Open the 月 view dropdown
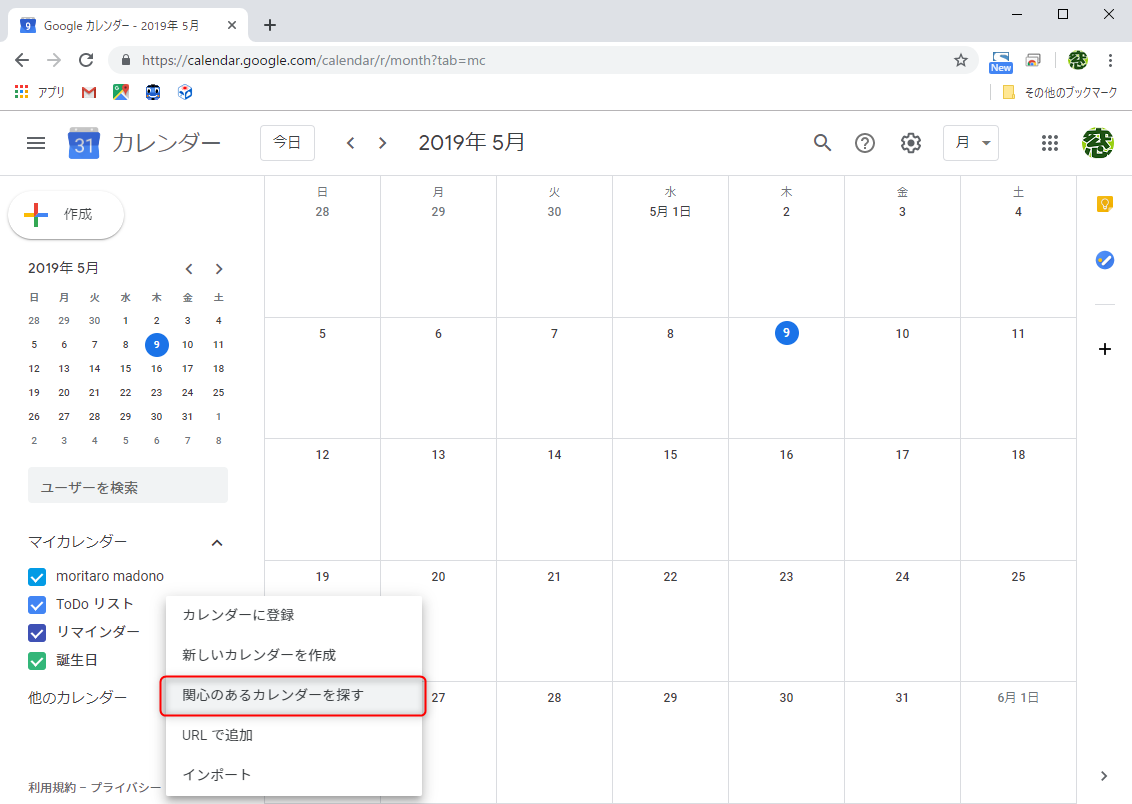The width and height of the screenshot is (1132, 804). point(971,143)
